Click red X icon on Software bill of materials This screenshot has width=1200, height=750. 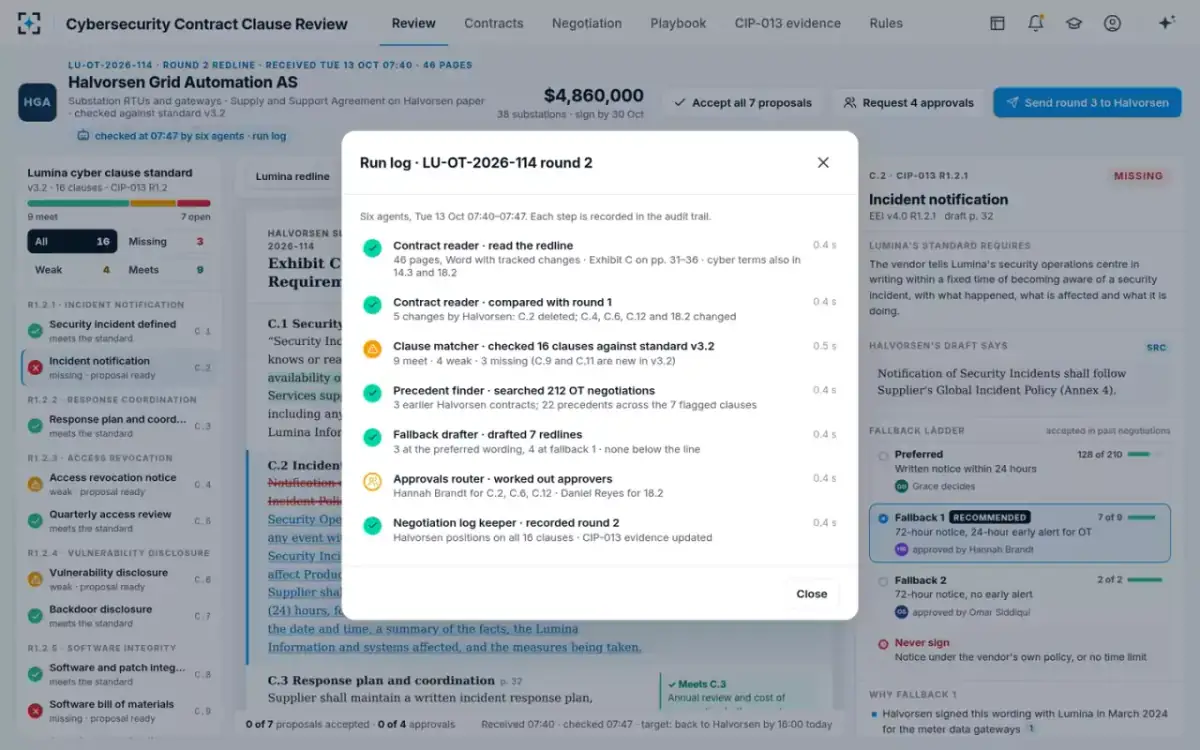[x=35, y=710]
